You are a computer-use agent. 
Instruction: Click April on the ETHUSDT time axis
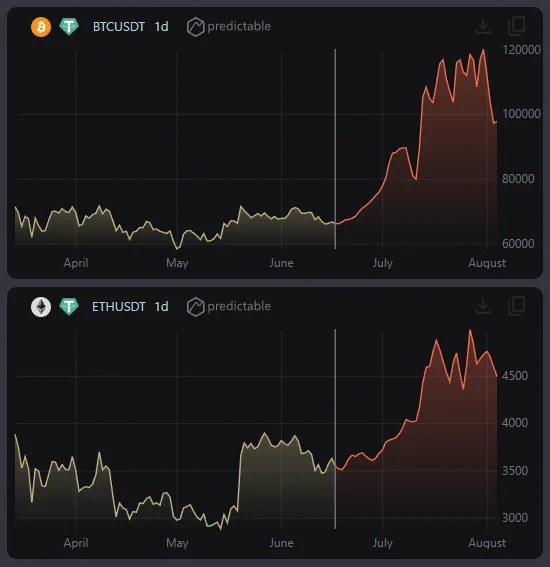pyautogui.click(x=76, y=543)
